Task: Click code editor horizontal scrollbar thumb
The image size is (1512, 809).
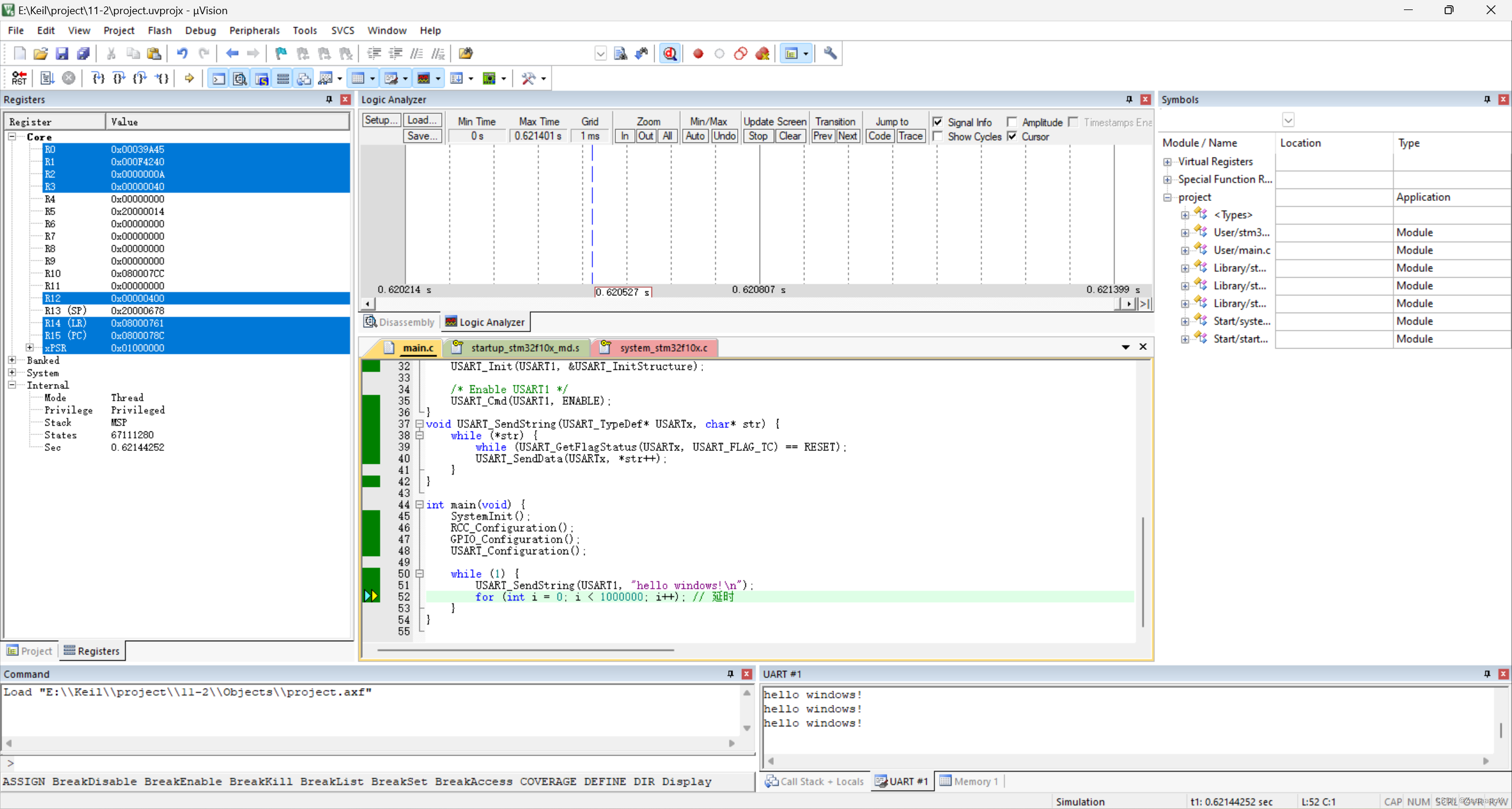Action: 526,650
